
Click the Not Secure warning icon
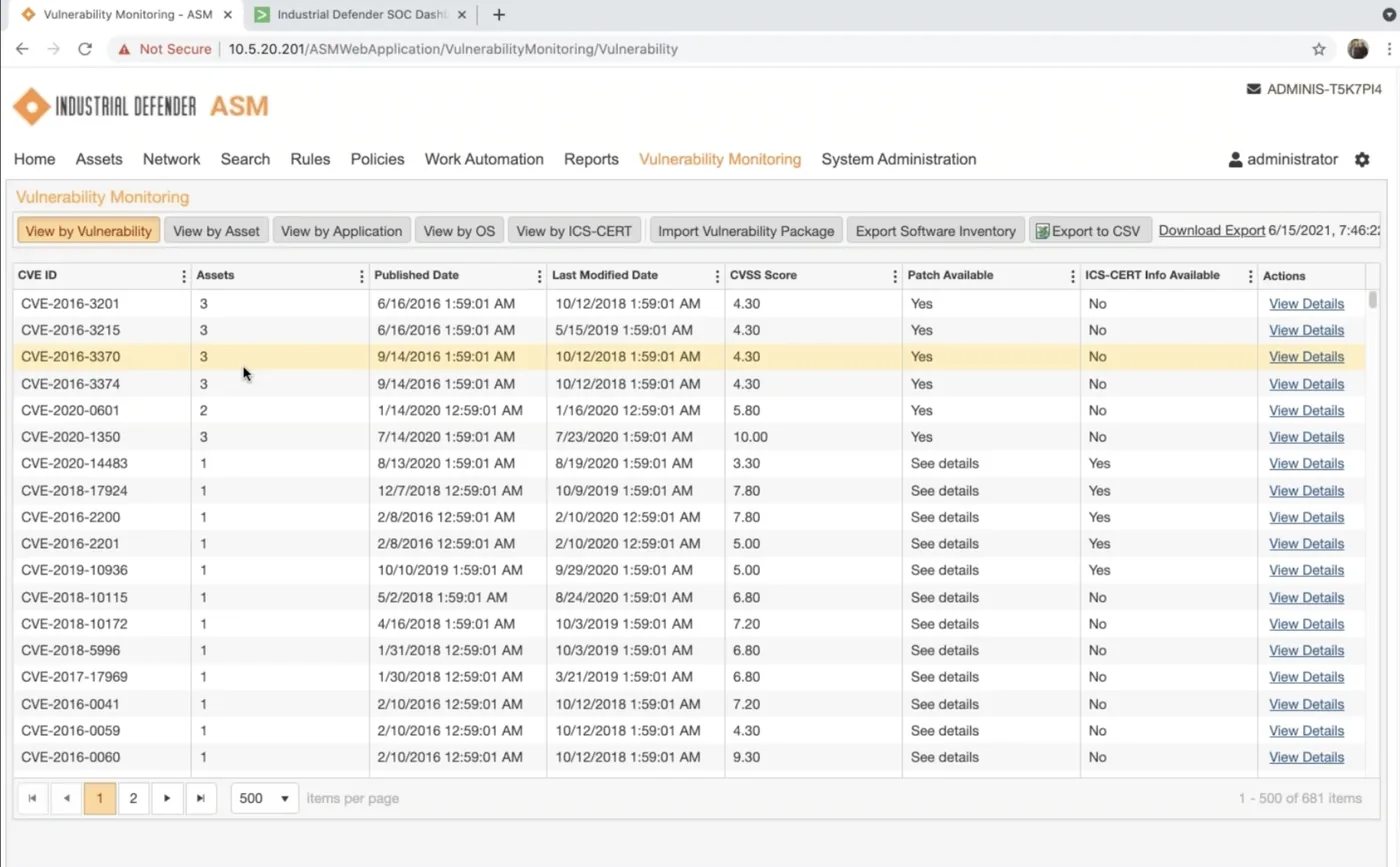point(124,49)
